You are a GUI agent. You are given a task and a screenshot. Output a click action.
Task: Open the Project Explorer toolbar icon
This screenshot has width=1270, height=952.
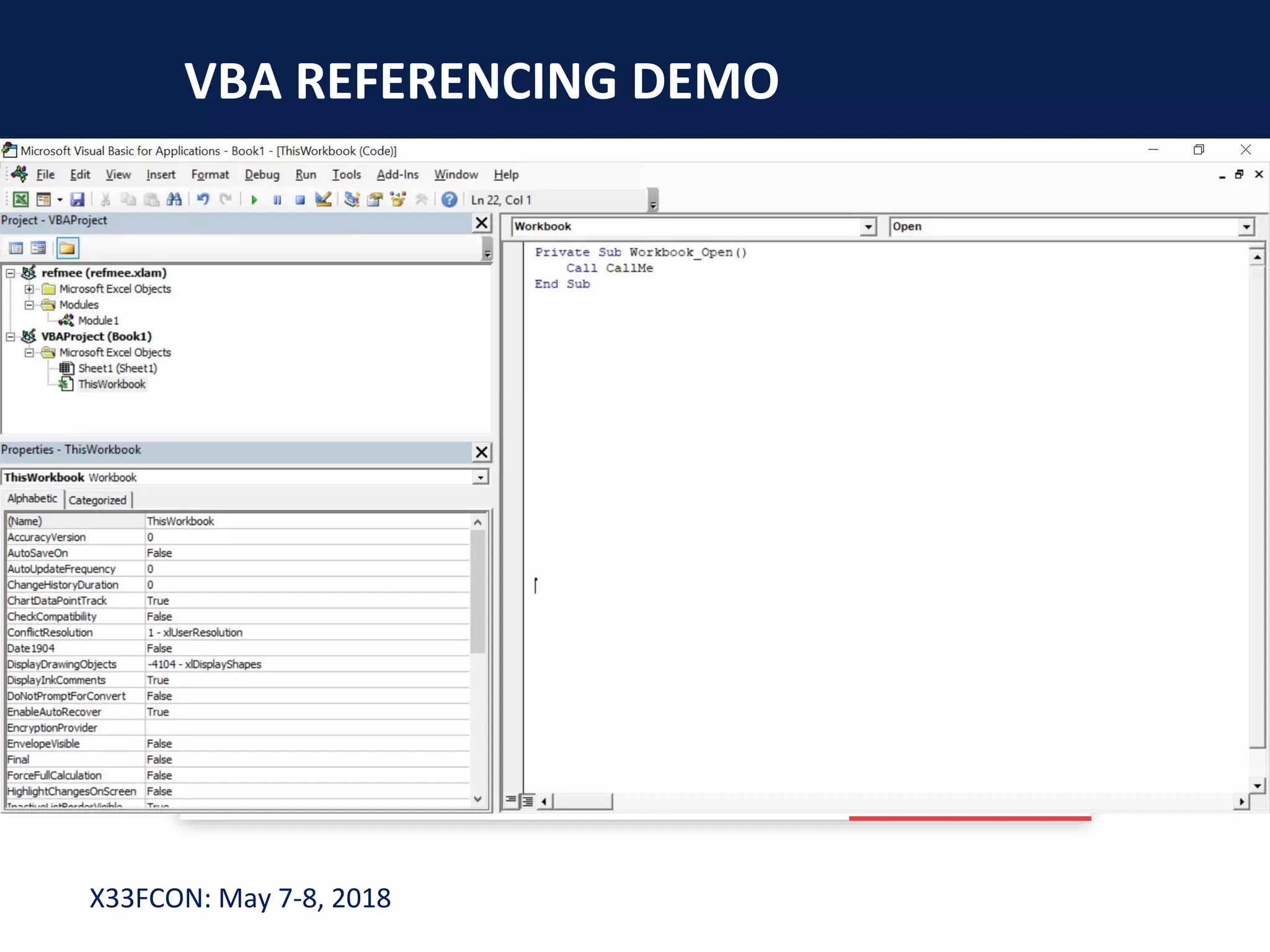point(352,200)
